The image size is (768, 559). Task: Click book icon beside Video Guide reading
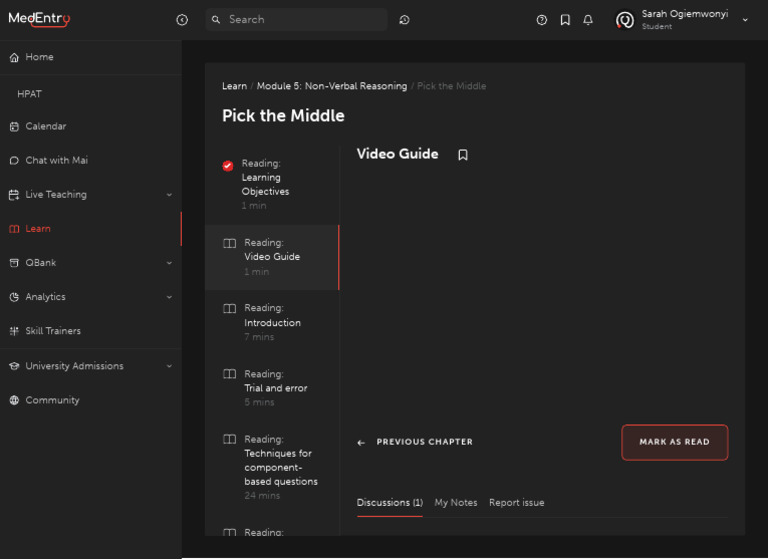click(229, 243)
